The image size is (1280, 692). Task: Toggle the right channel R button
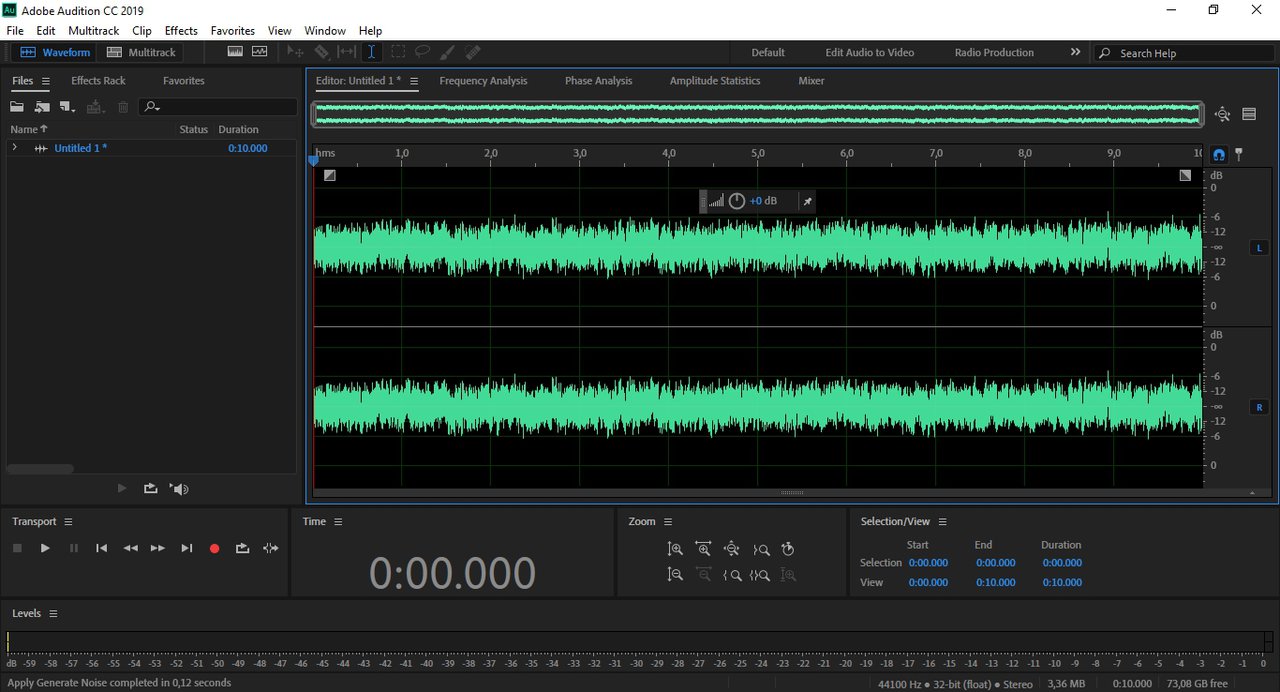point(1259,407)
